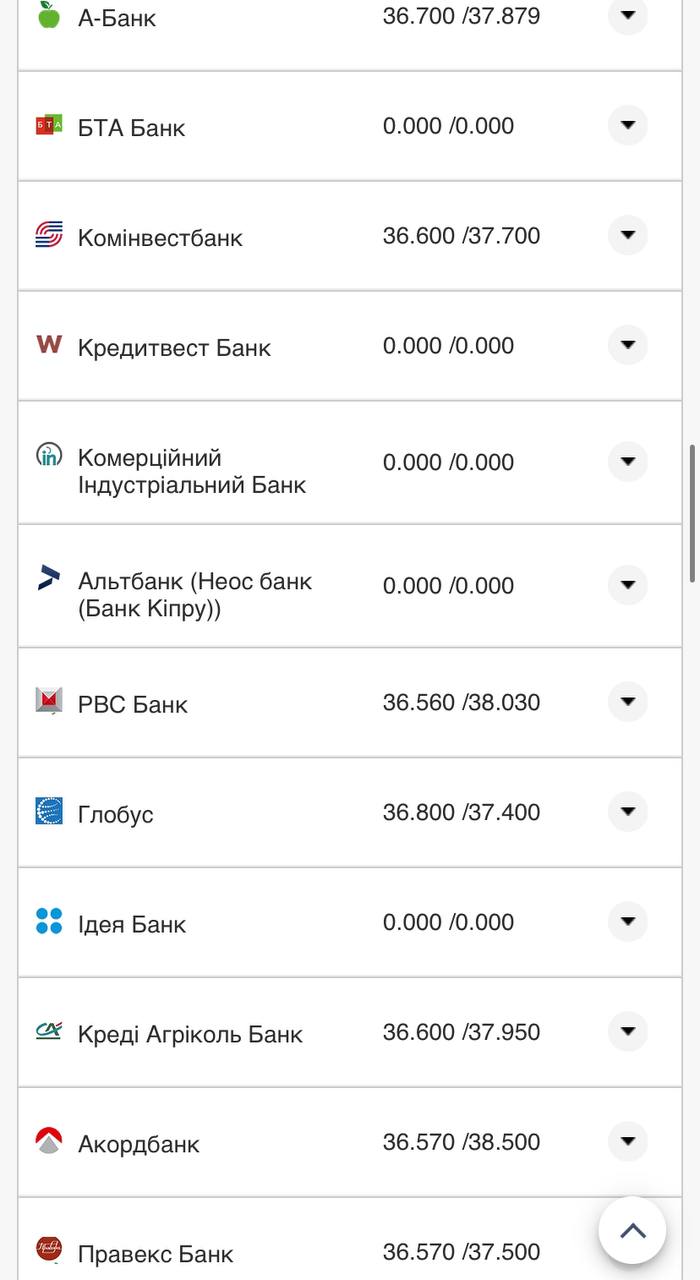Open Акордбанк details with arrow
This screenshot has width=700, height=1280.
(x=628, y=1142)
